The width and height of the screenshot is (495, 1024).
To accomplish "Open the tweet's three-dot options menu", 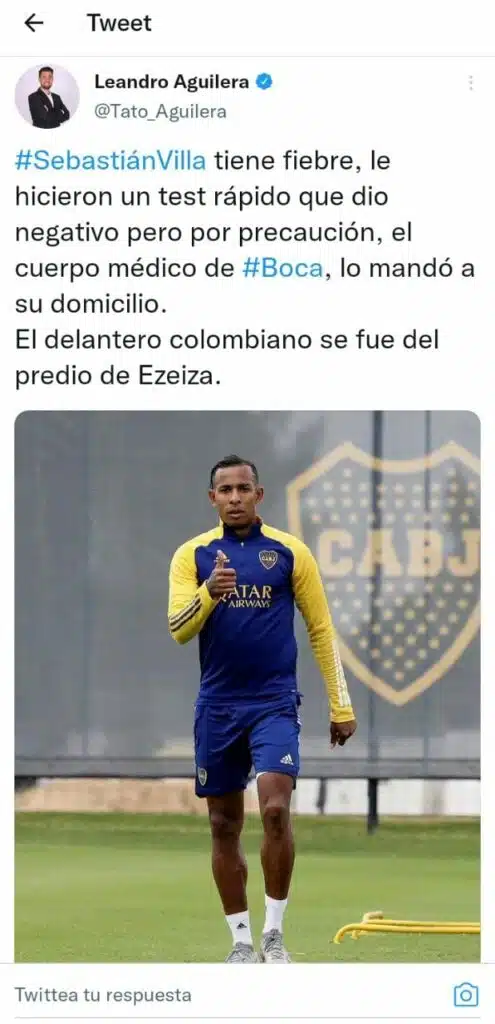I will click(x=470, y=83).
